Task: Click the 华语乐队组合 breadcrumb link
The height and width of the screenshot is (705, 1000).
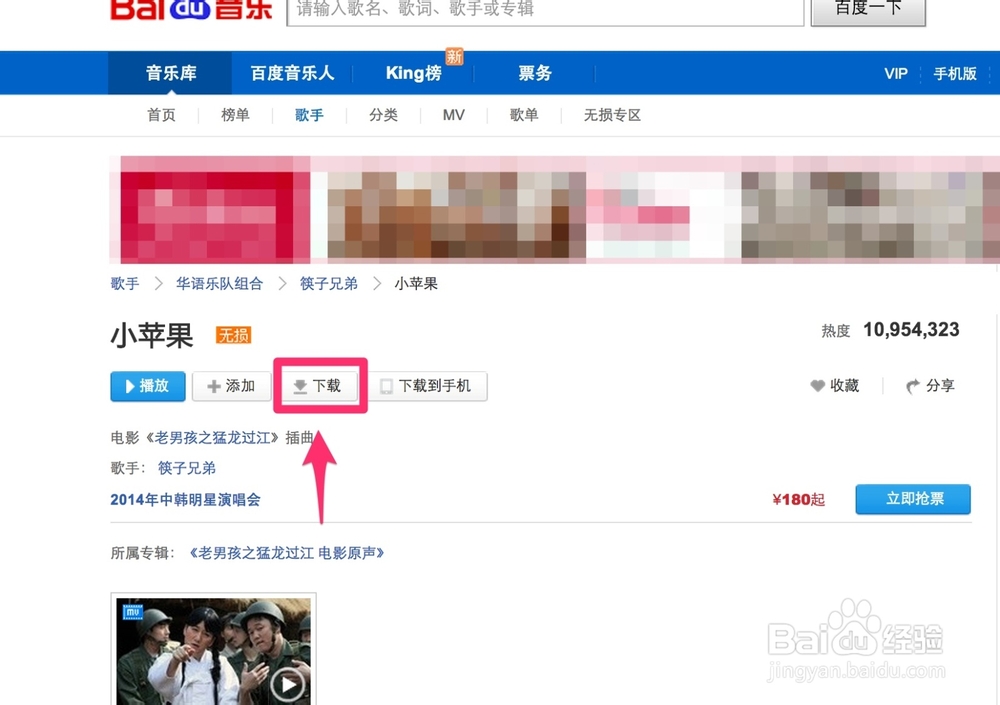Action: pos(219,283)
